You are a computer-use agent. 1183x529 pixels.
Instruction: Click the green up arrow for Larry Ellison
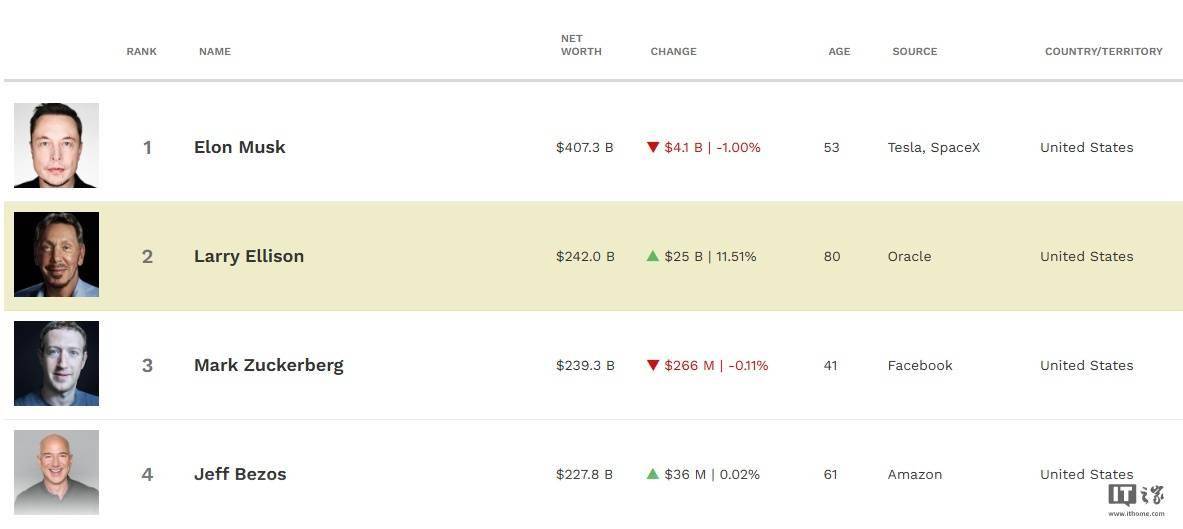(653, 256)
